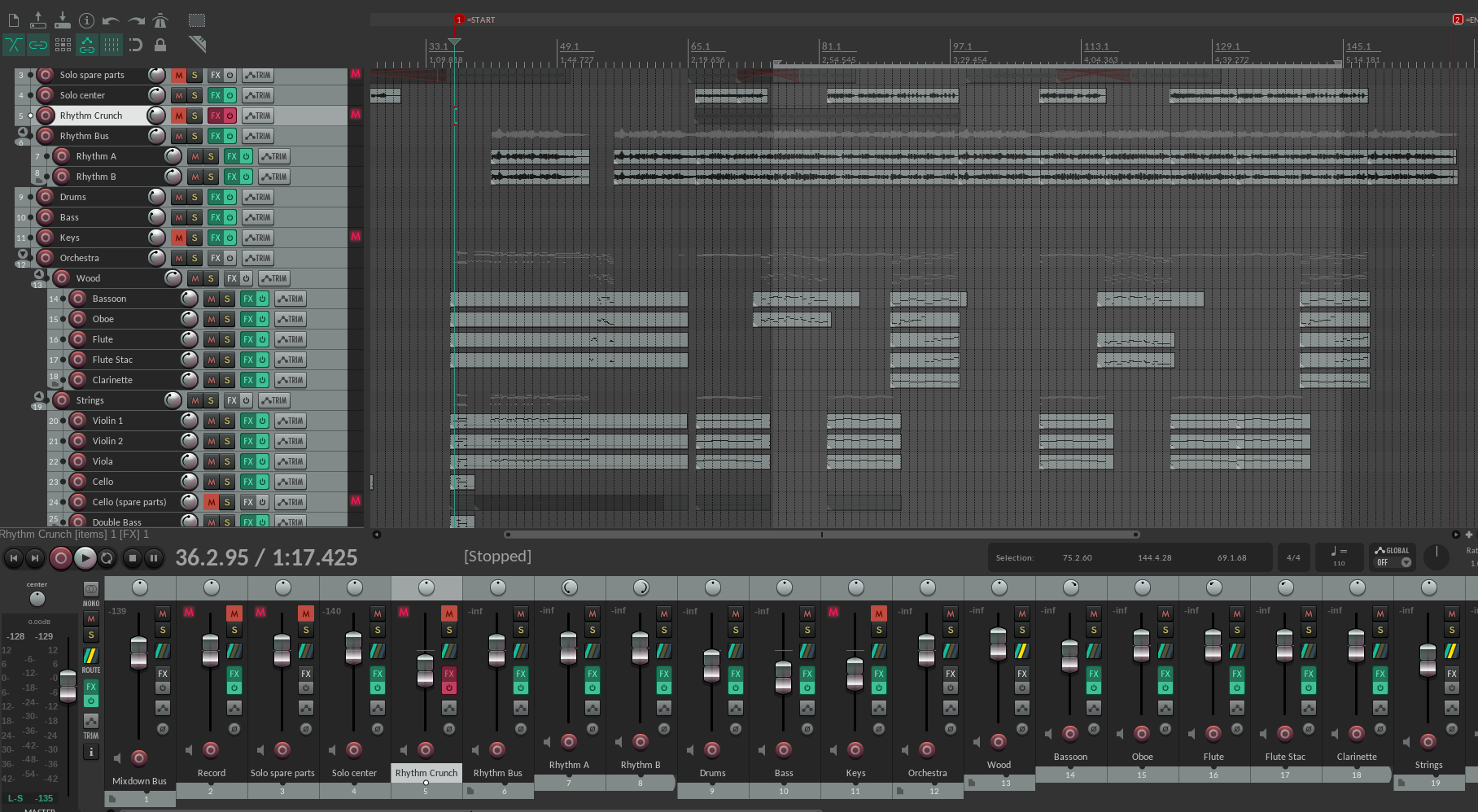Select Rhythm Bus strip in mixer

pyautogui.click(x=497, y=773)
